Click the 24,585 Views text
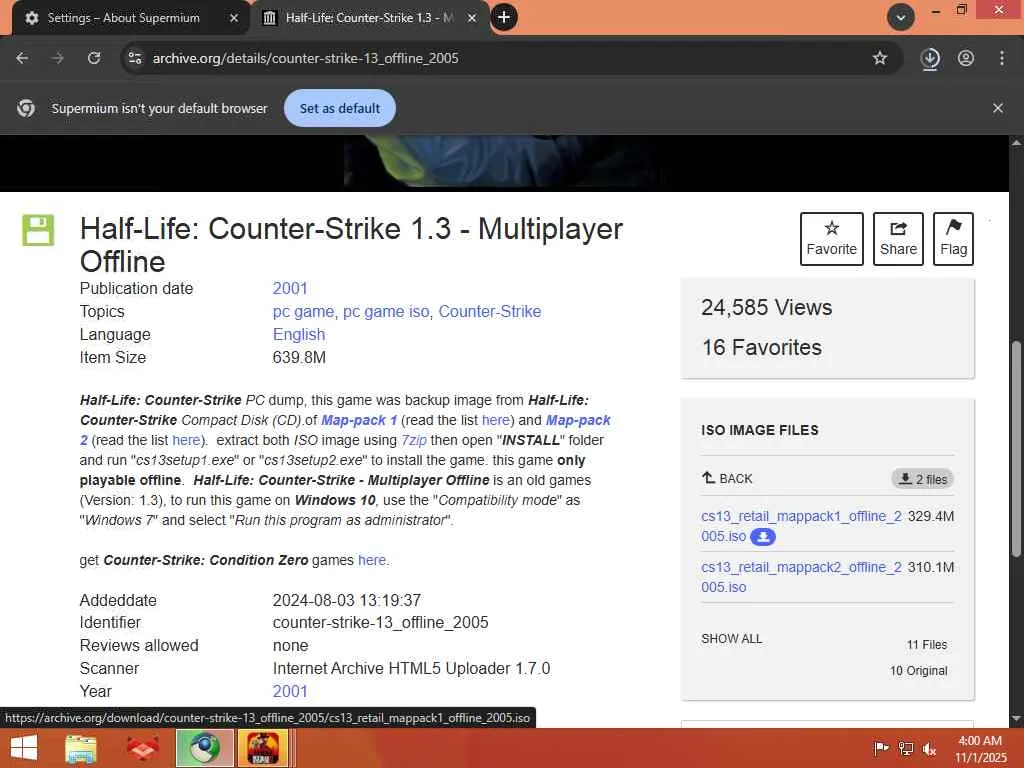The image size is (1024, 768). (x=767, y=308)
